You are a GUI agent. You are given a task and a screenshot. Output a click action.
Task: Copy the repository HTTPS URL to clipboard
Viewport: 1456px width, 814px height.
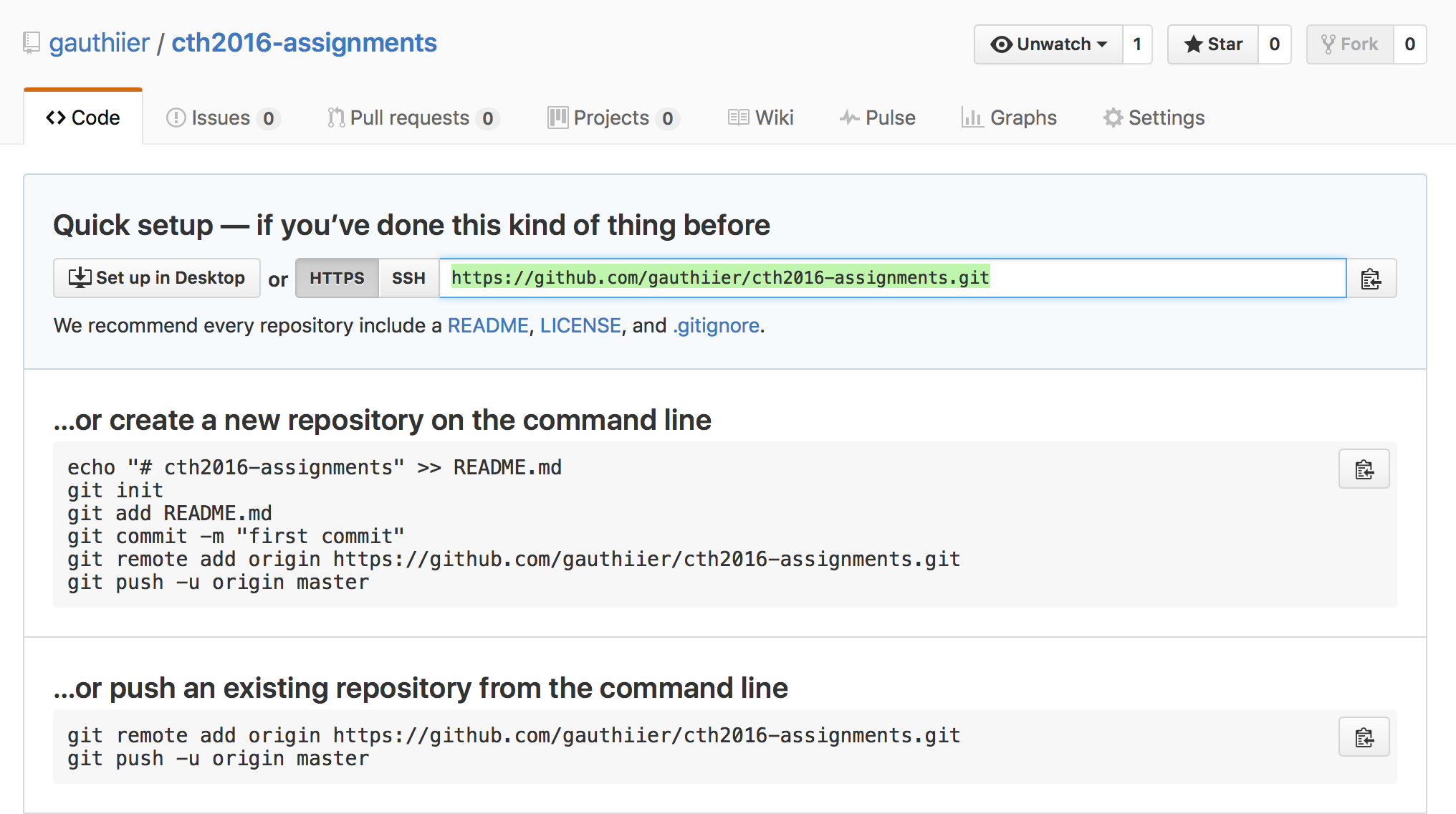1371,279
